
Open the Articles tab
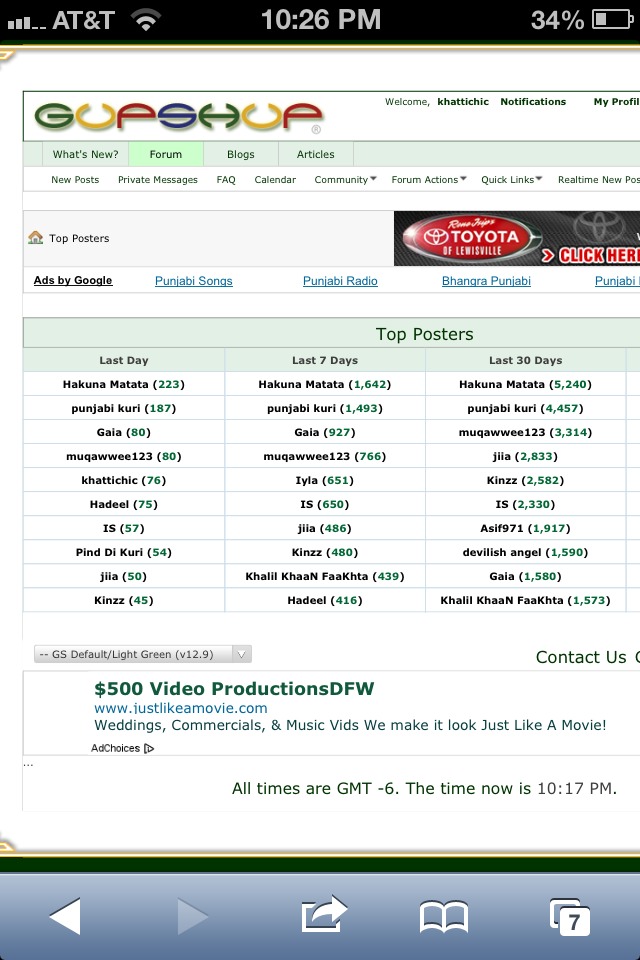tap(315, 154)
